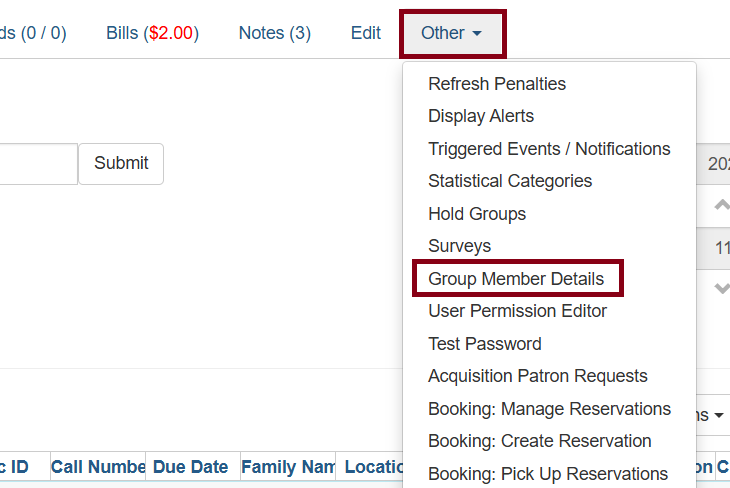The image size is (730, 488).
Task: Select Booking: Create Reservation
Action: pyautogui.click(x=540, y=441)
